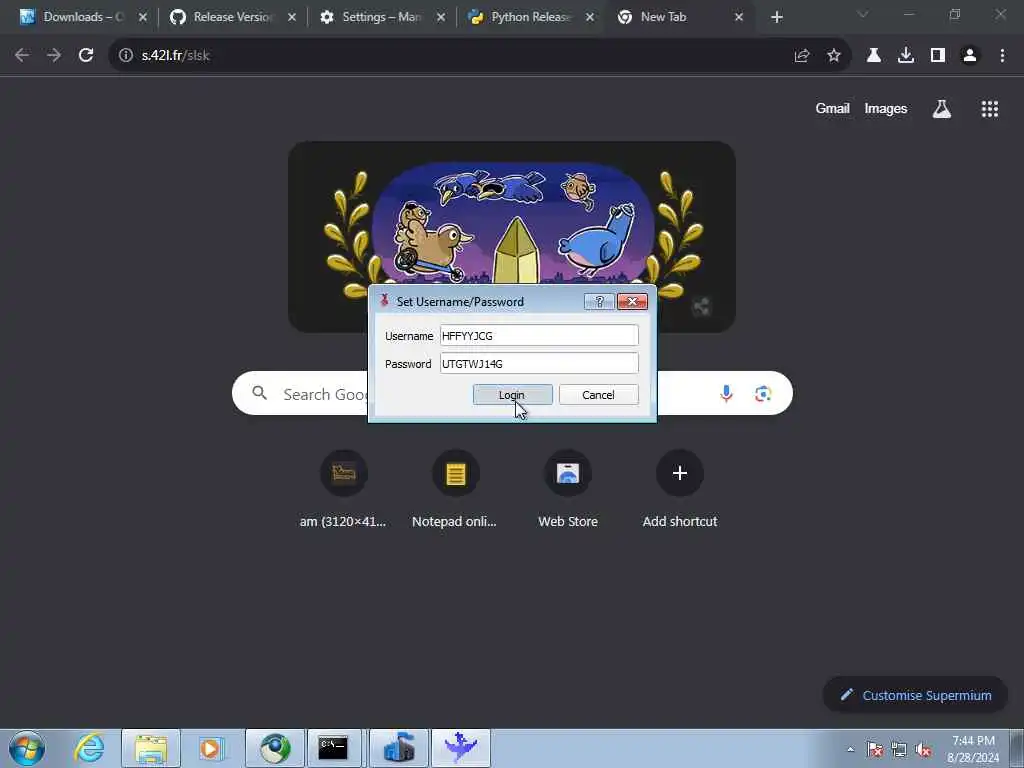Click into the Password input field
This screenshot has width=1024, height=768.
point(539,364)
